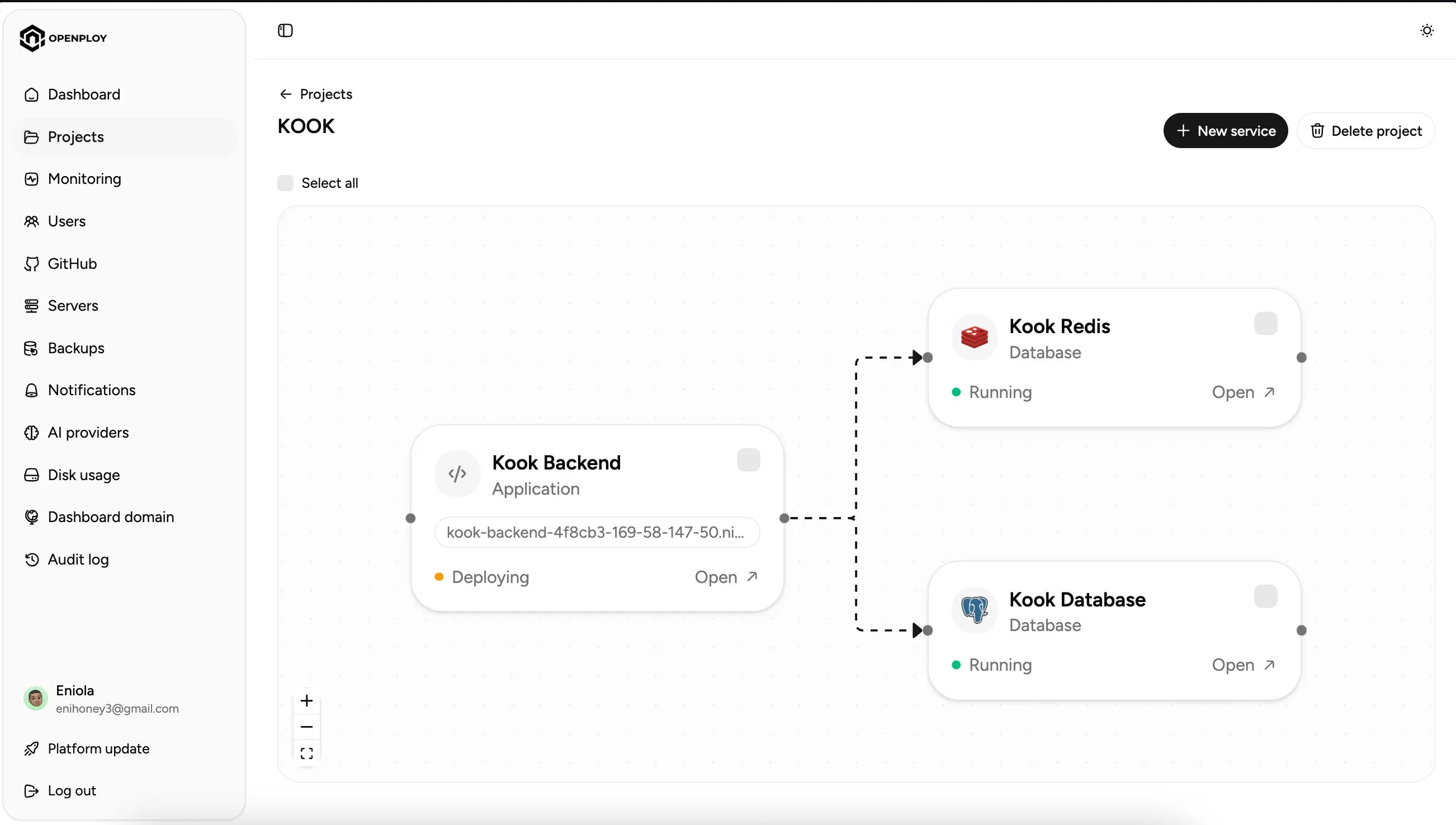The width and height of the screenshot is (1456, 825).
Task: Go to the Users section
Action: pos(124,221)
